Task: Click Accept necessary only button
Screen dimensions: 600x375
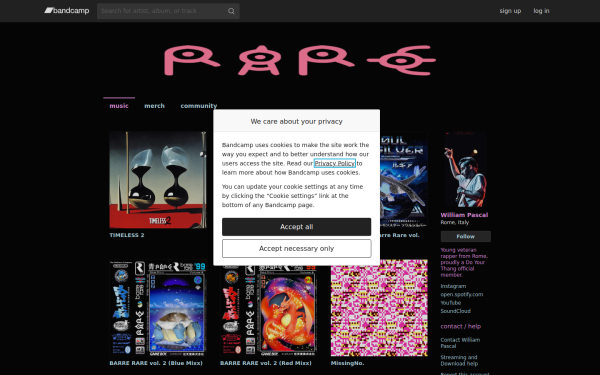Action: (297, 249)
